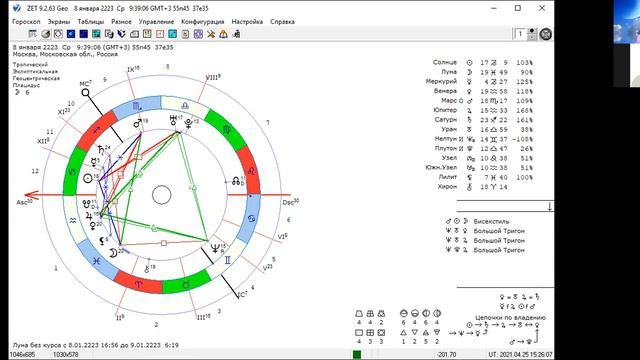The width and height of the screenshot is (640, 360).
Task: Click the copy documents toolbar icon
Action: coord(109,34)
